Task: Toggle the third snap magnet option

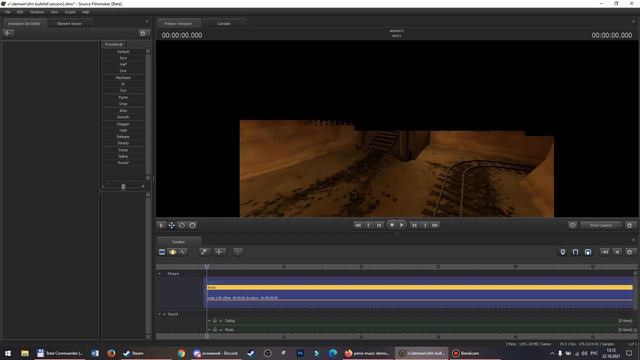Action: pyautogui.click(x=588, y=252)
